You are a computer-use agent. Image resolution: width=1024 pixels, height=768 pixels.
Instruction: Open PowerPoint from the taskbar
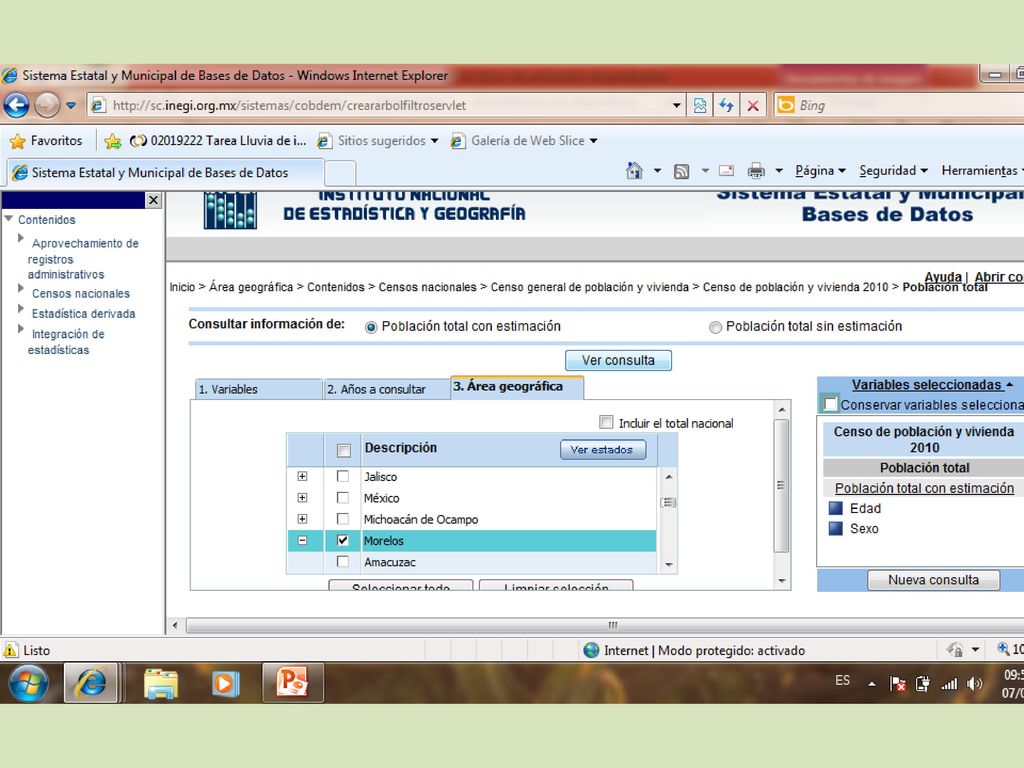(292, 682)
